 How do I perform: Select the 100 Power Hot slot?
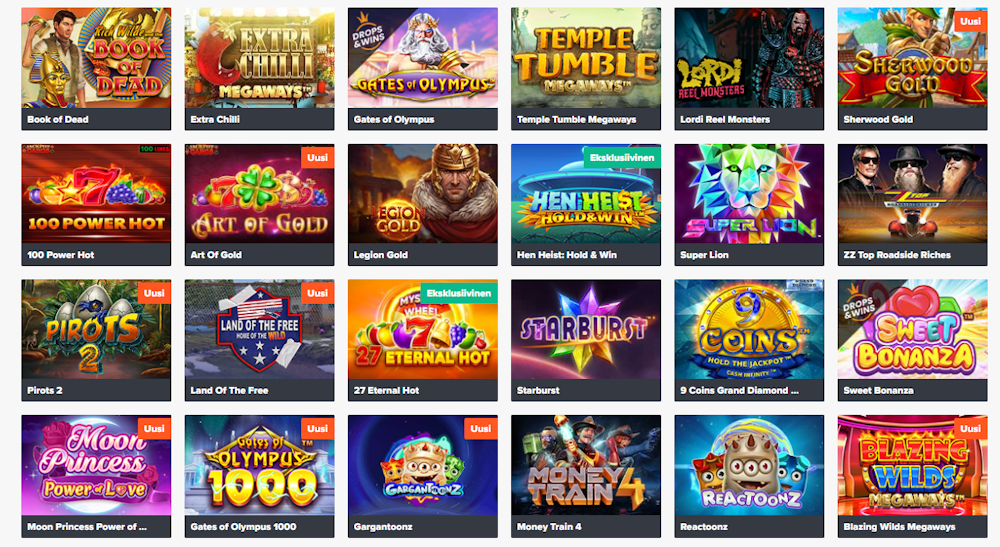[x=96, y=205]
